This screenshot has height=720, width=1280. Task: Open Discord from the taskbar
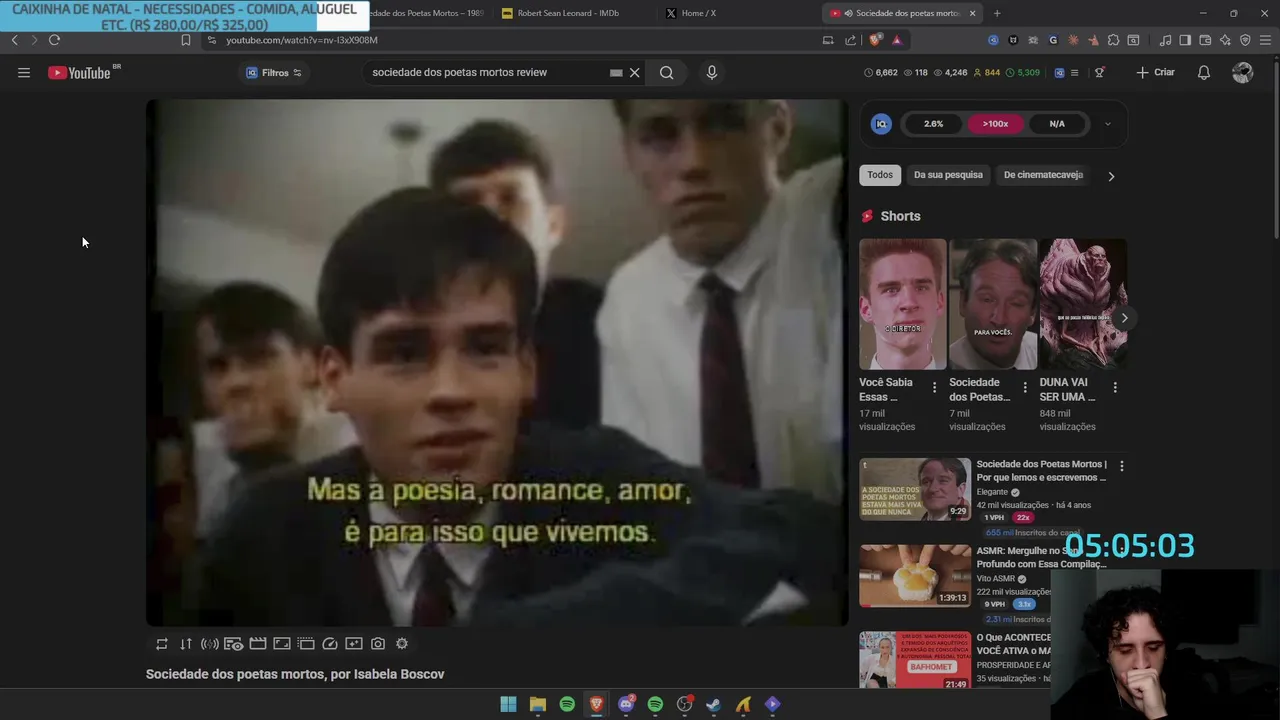[626, 704]
